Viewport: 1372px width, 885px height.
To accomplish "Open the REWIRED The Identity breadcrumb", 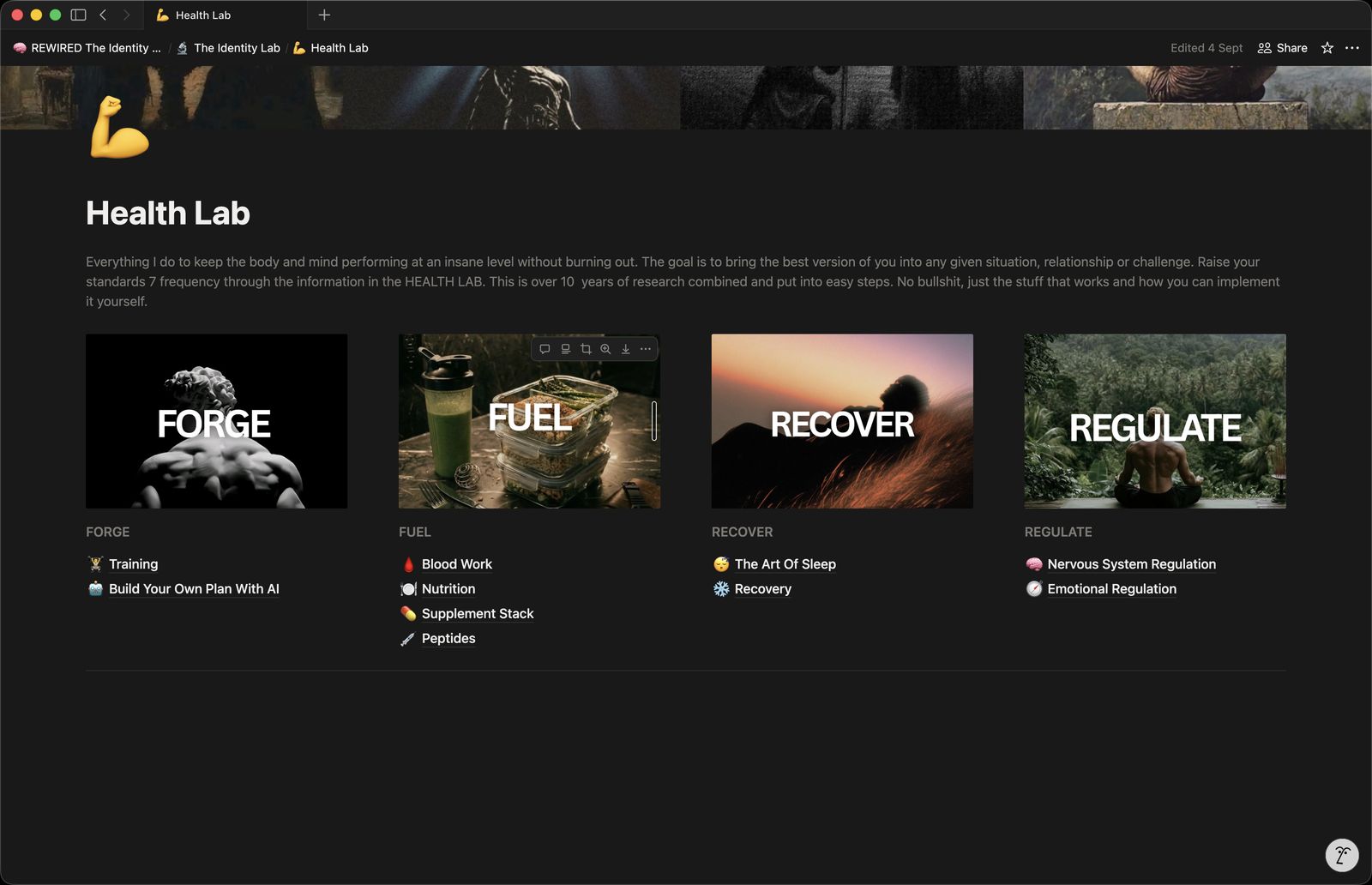I will click(x=87, y=48).
